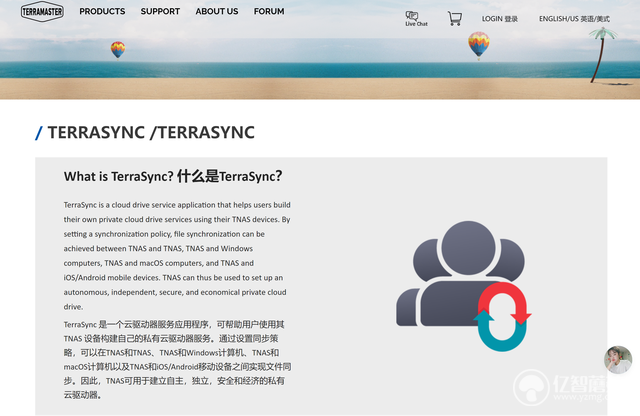Click the English TerraSync description paragraph
Image resolution: width=640 pixels, height=416 pixels.
click(x=177, y=256)
